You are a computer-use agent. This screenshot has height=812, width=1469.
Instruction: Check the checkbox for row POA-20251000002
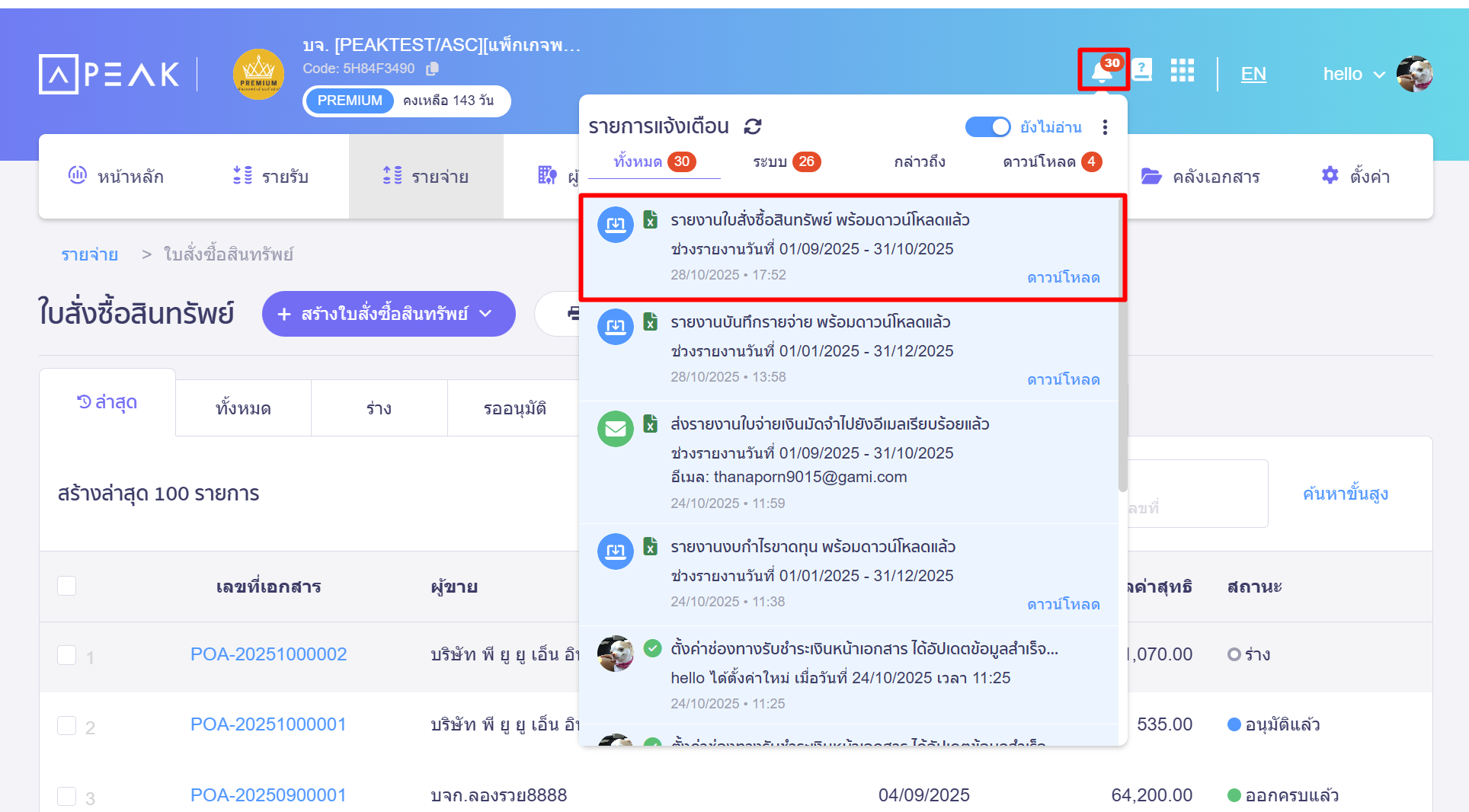tap(66, 654)
